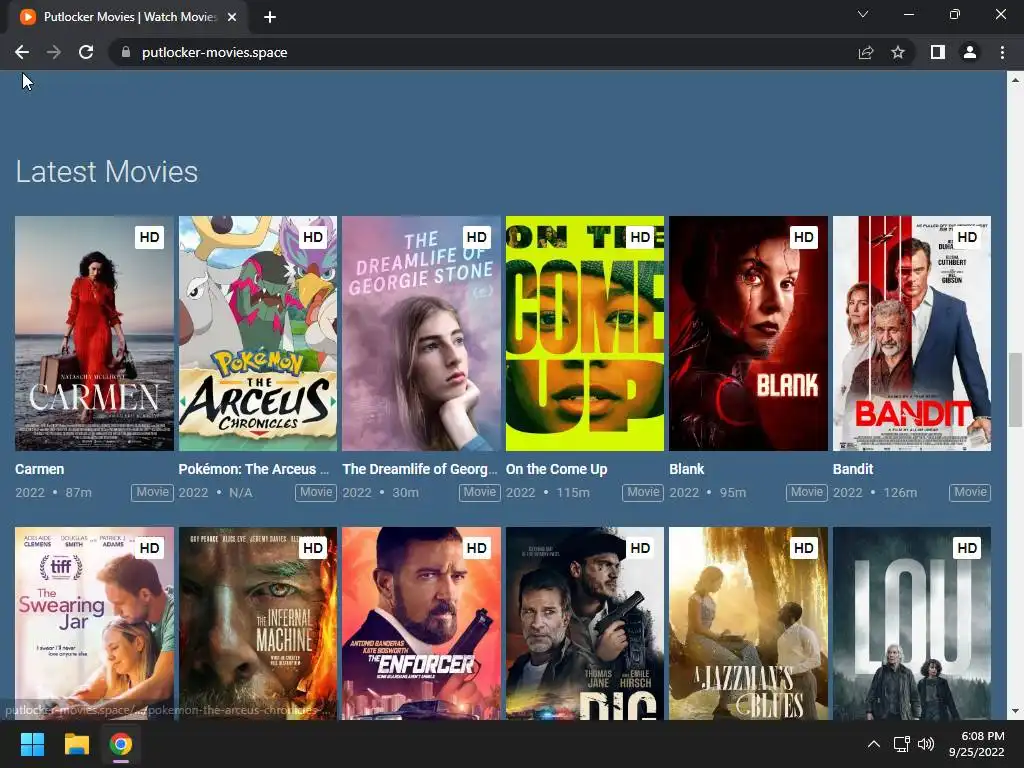This screenshot has width=1024, height=768.
Task: Open the clock and date flyout
Action: [x=977, y=744]
